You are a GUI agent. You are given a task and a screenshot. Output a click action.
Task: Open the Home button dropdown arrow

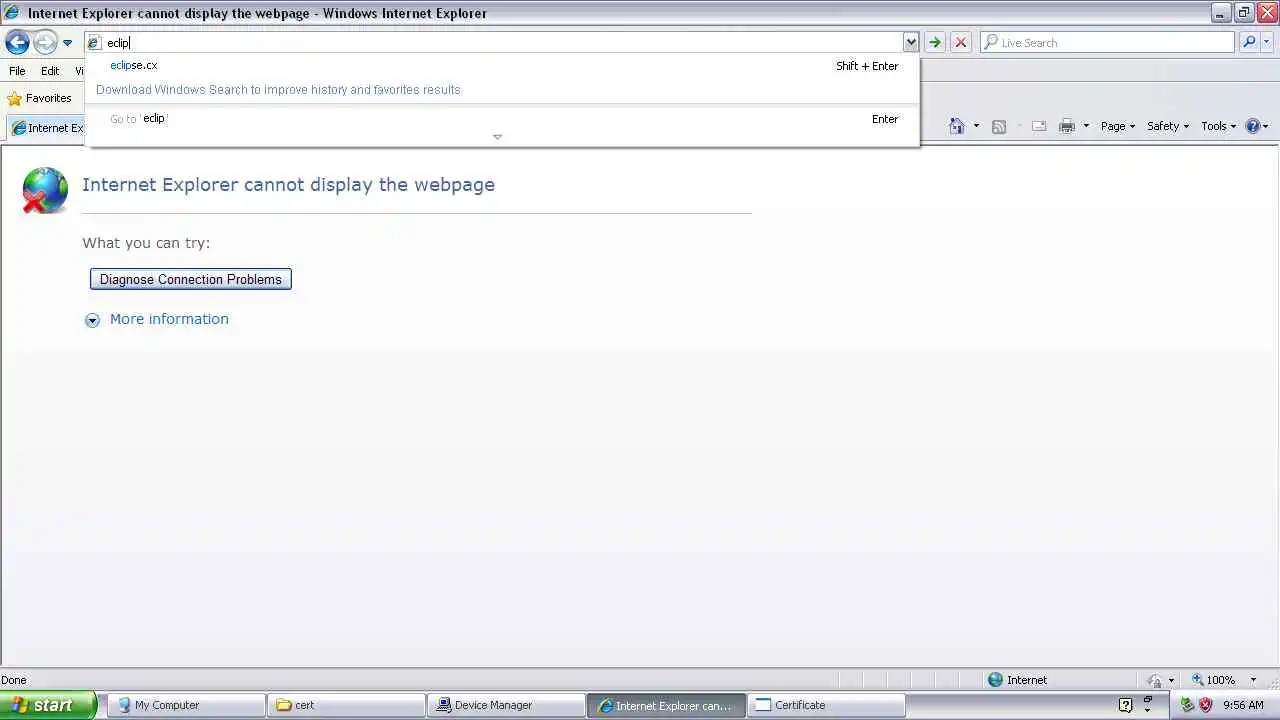pyautogui.click(x=976, y=126)
